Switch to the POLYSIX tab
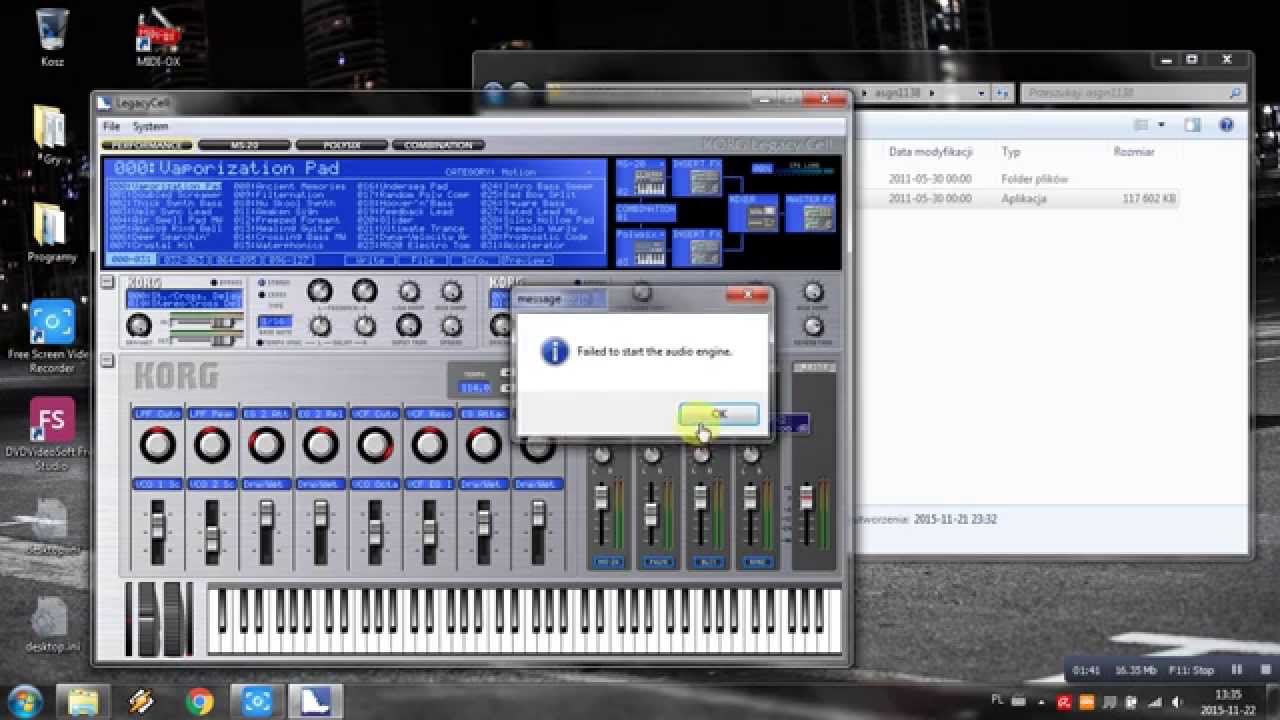Screen dimensions: 1280x720 [341, 145]
